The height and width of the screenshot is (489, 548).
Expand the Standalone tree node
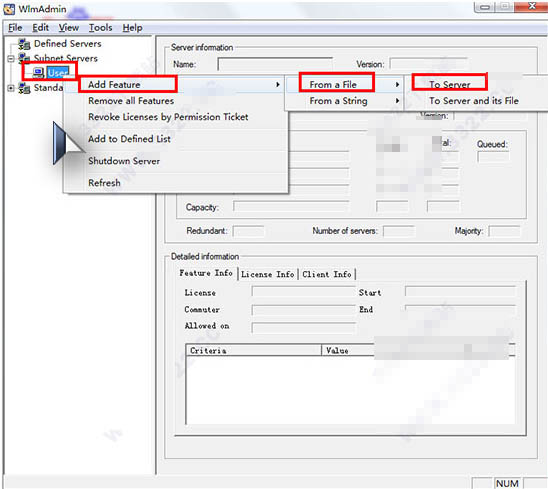pyautogui.click(x=11, y=88)
